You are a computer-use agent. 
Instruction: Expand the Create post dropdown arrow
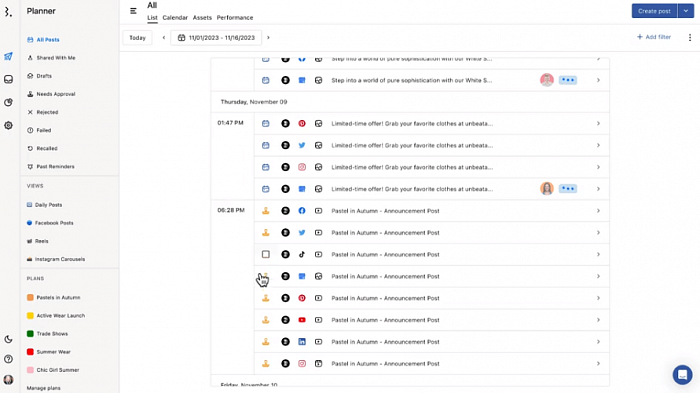pyautogui.click(x=686, y=11)
